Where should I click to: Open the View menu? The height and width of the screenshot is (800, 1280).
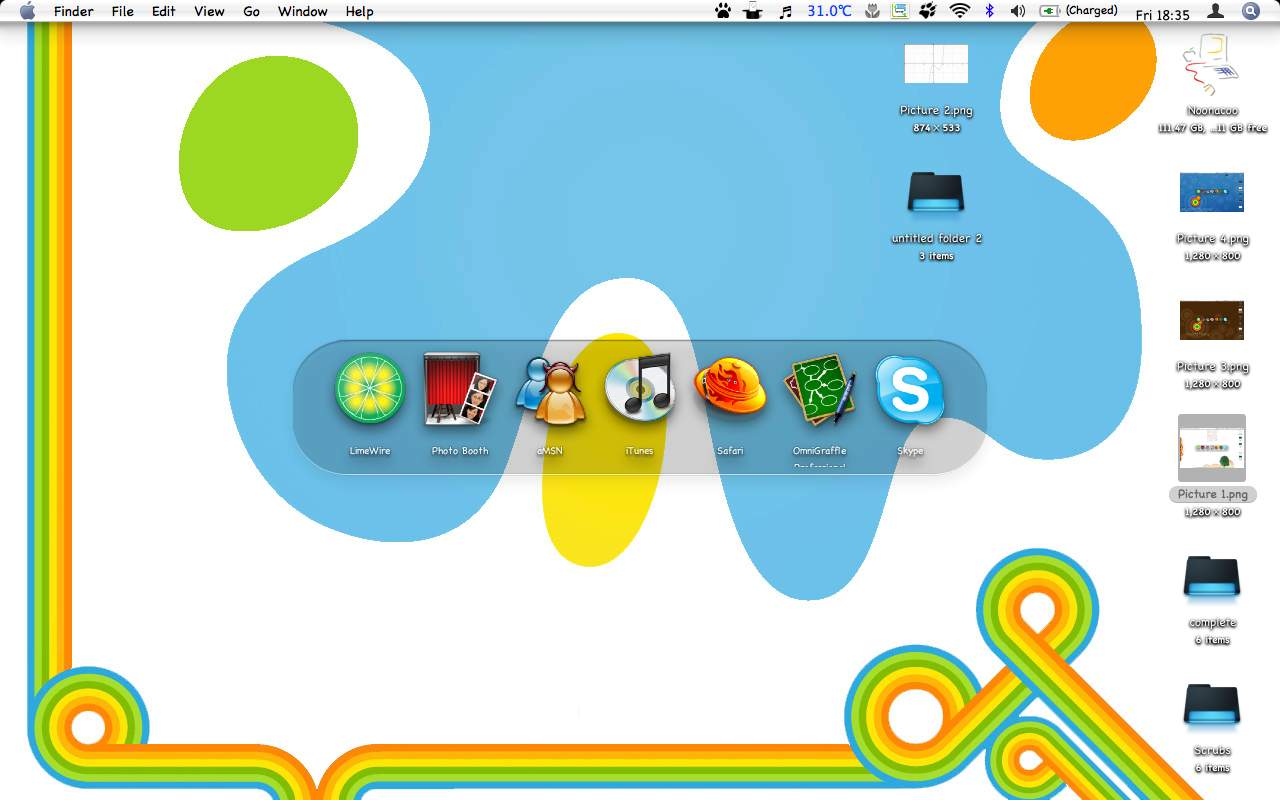tap(209, 11)
